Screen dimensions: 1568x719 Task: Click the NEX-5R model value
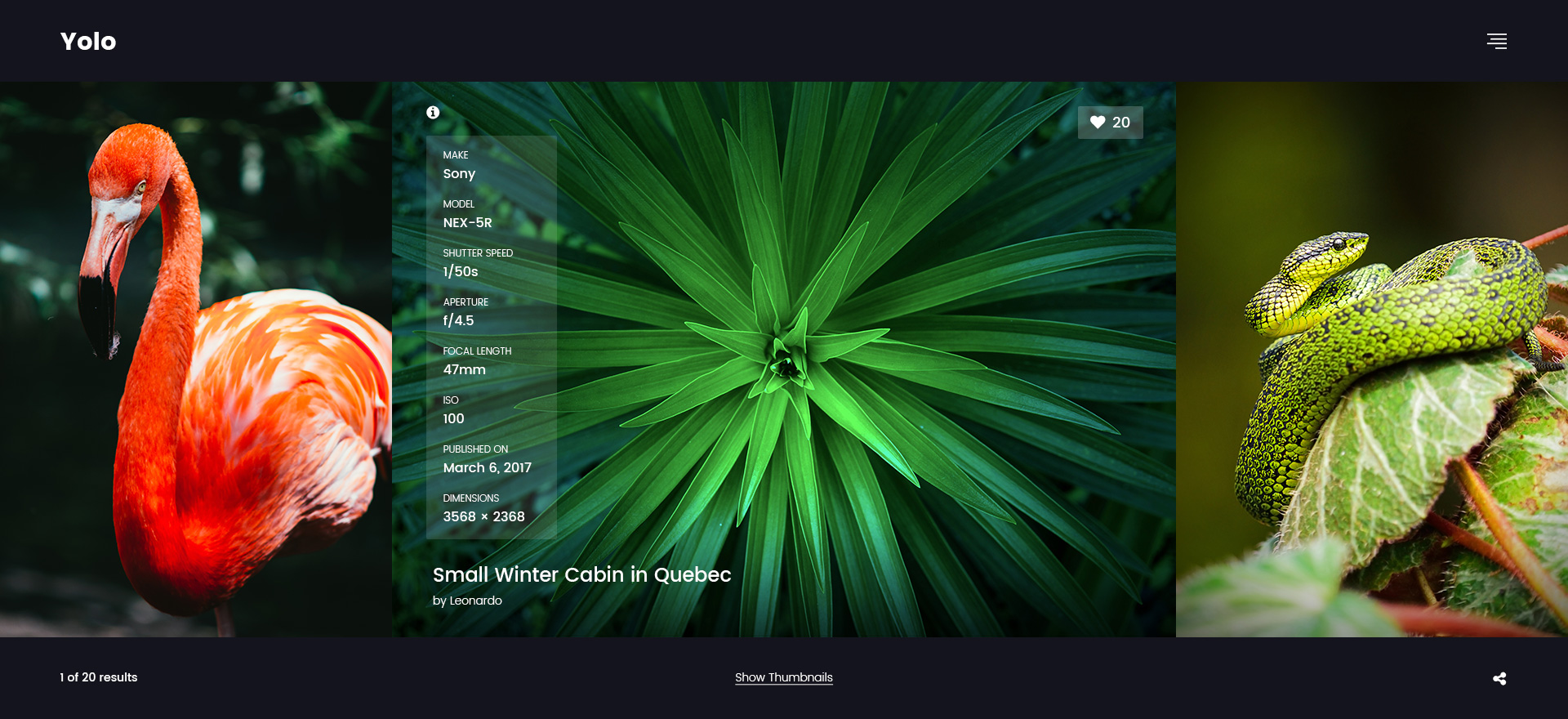[x=468, y=223]
